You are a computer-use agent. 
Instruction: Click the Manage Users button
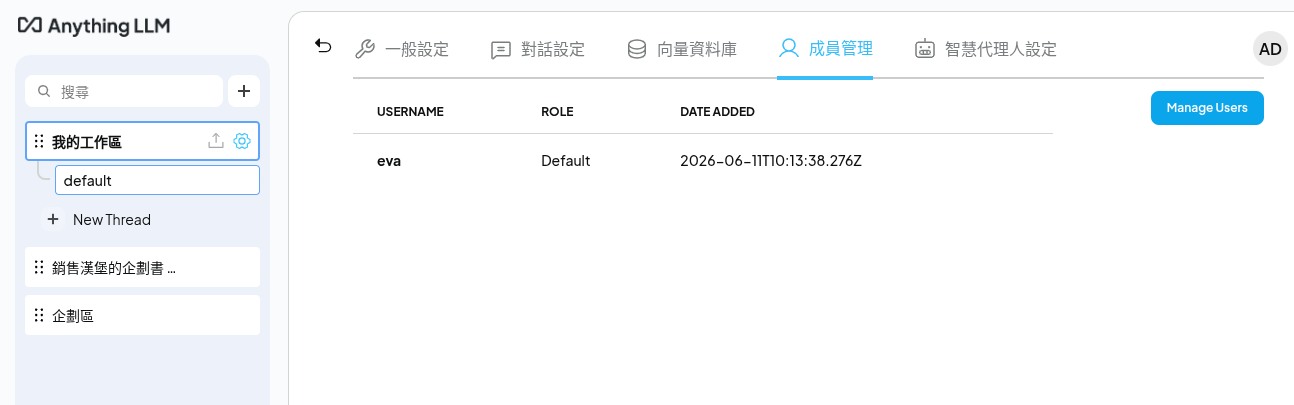(x=1207, y=108)
